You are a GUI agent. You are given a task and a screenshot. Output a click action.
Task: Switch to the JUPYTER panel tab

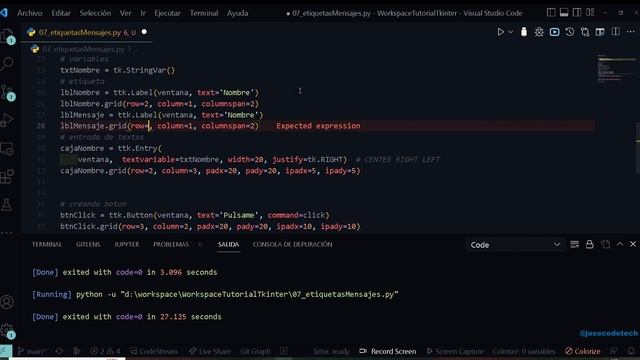[127, 244]
